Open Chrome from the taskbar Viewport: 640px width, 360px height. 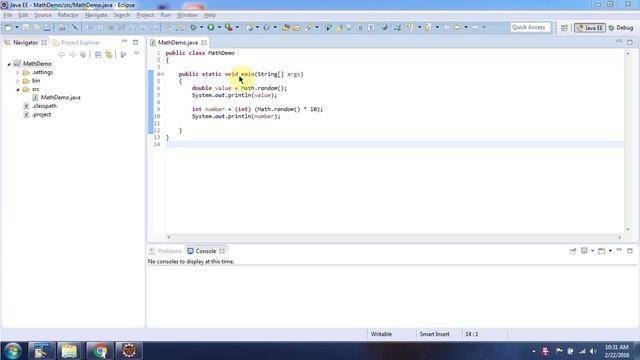pyautogui.click(x=100, y=351)
